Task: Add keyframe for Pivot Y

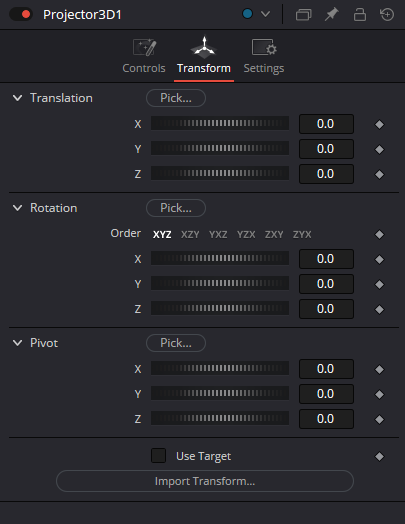Action: [379, 394]
